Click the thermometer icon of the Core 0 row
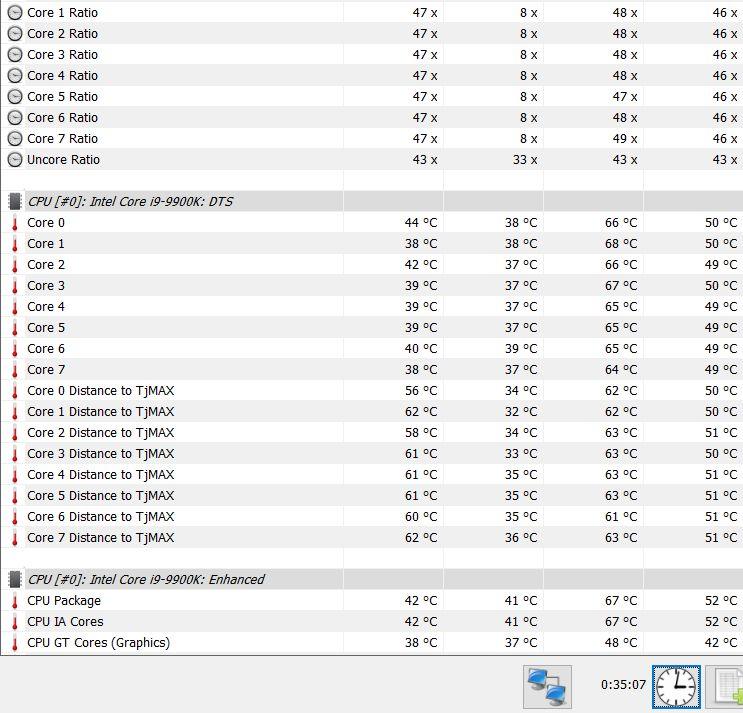Image resolution: width=743 pixels, height=713 pixels. tap(15, 223)
